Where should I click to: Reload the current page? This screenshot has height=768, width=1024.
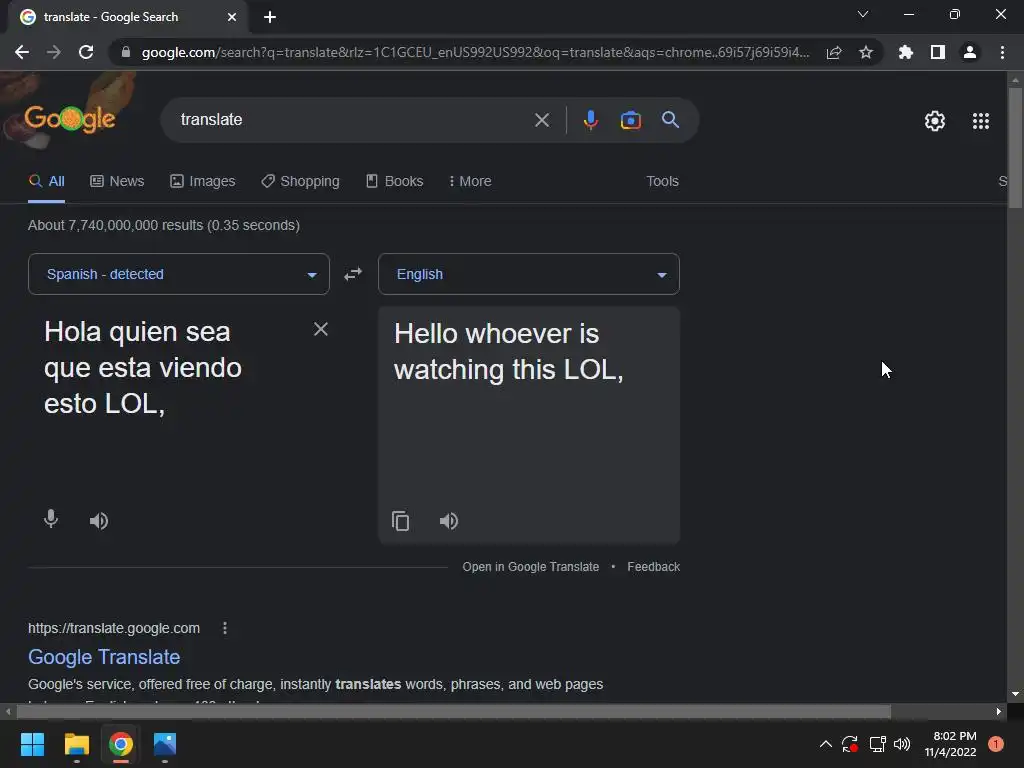(86, 52)
